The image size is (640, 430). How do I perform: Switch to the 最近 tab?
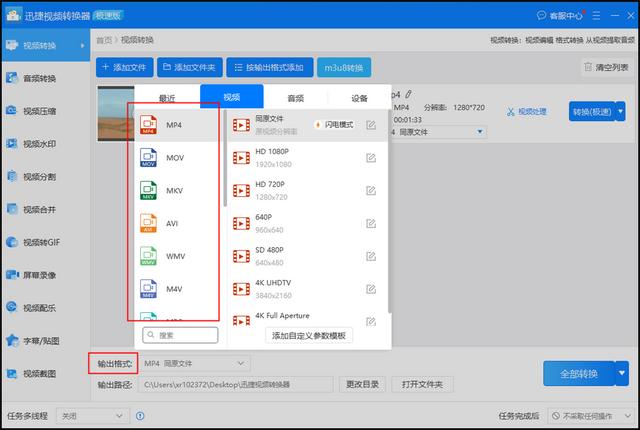point(167,98)
